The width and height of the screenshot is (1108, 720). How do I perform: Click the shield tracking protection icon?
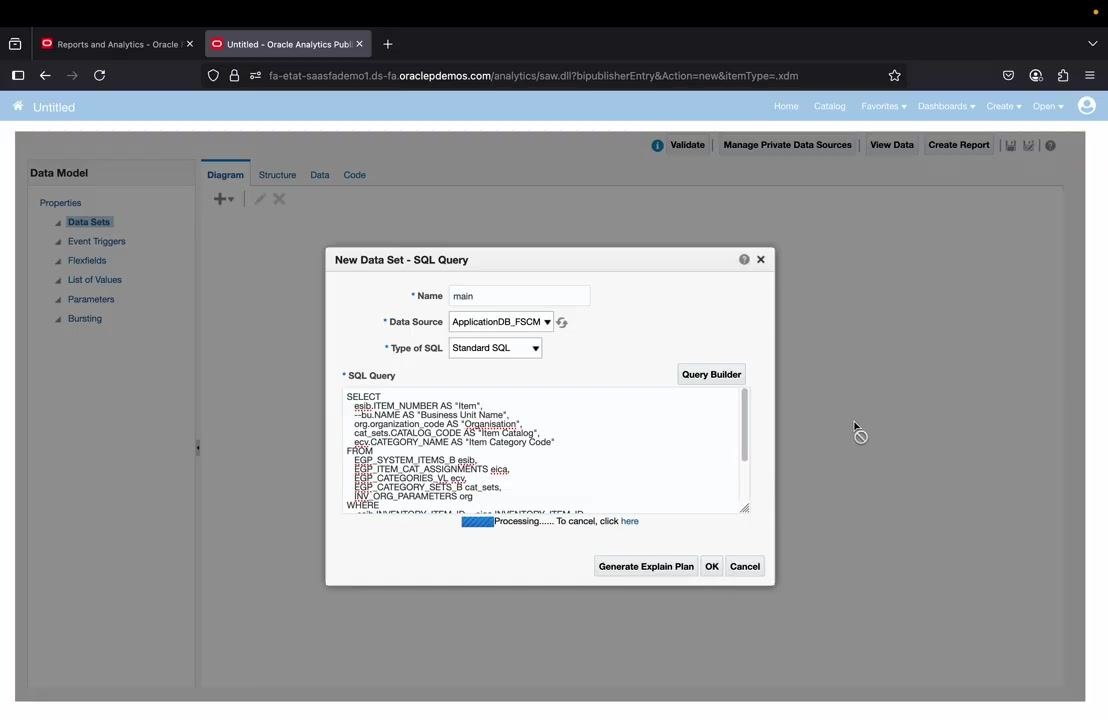click(x=213, y=76)
